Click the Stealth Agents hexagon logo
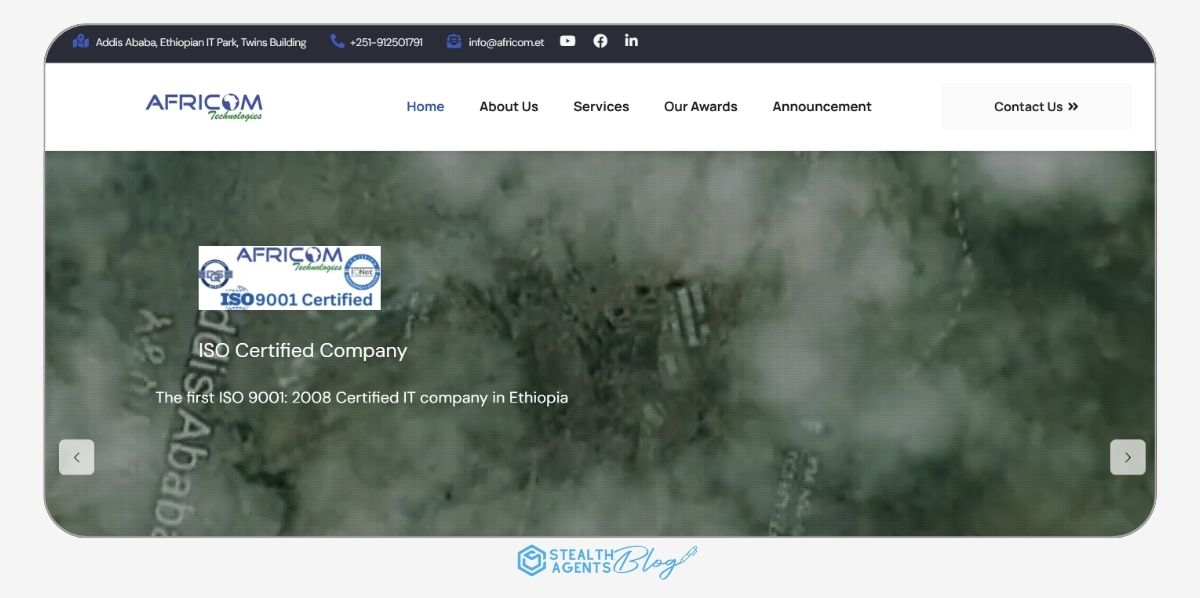 click(531, 560)
